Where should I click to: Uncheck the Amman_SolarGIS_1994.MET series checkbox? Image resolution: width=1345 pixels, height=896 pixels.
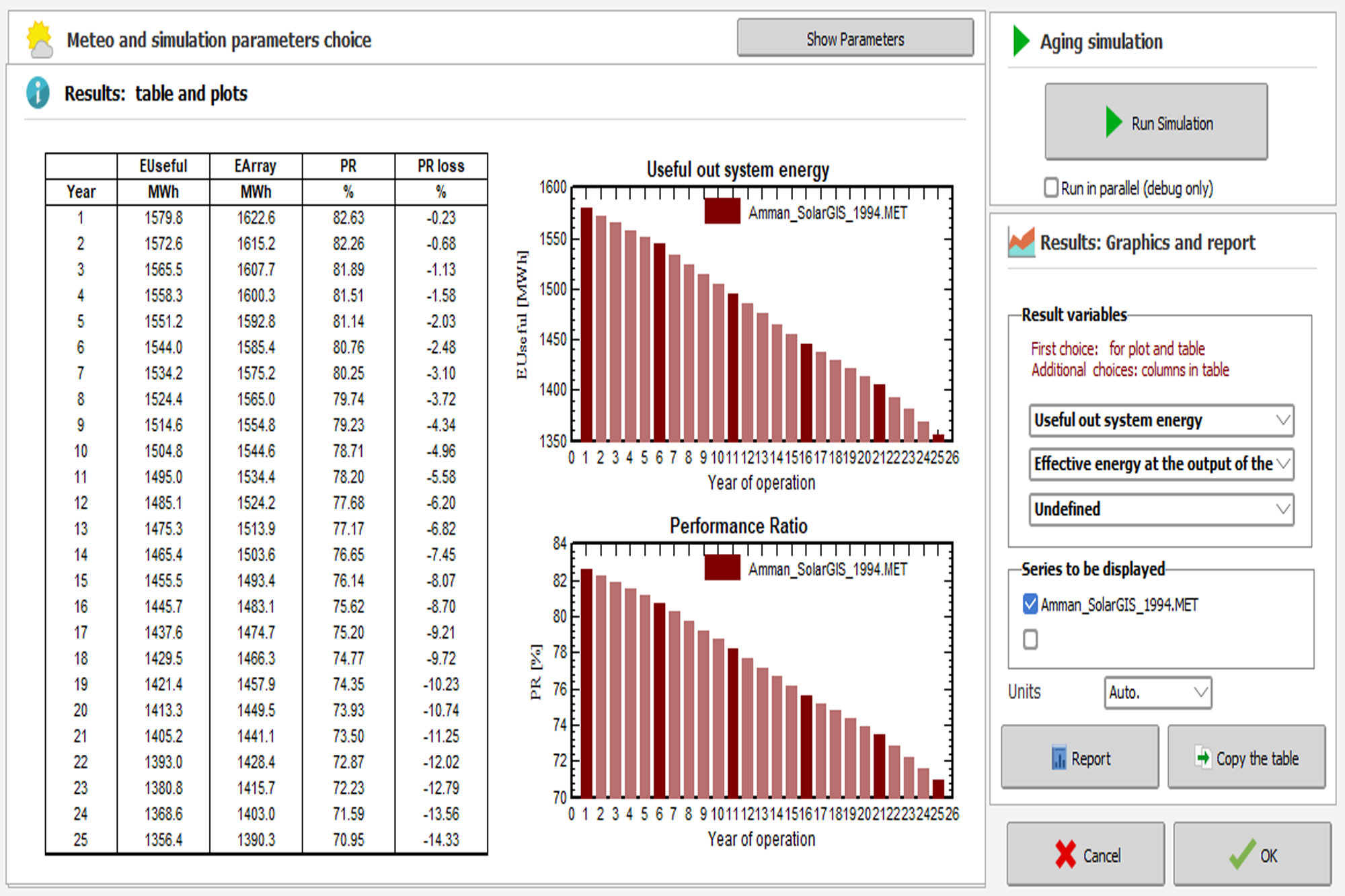1030,604
